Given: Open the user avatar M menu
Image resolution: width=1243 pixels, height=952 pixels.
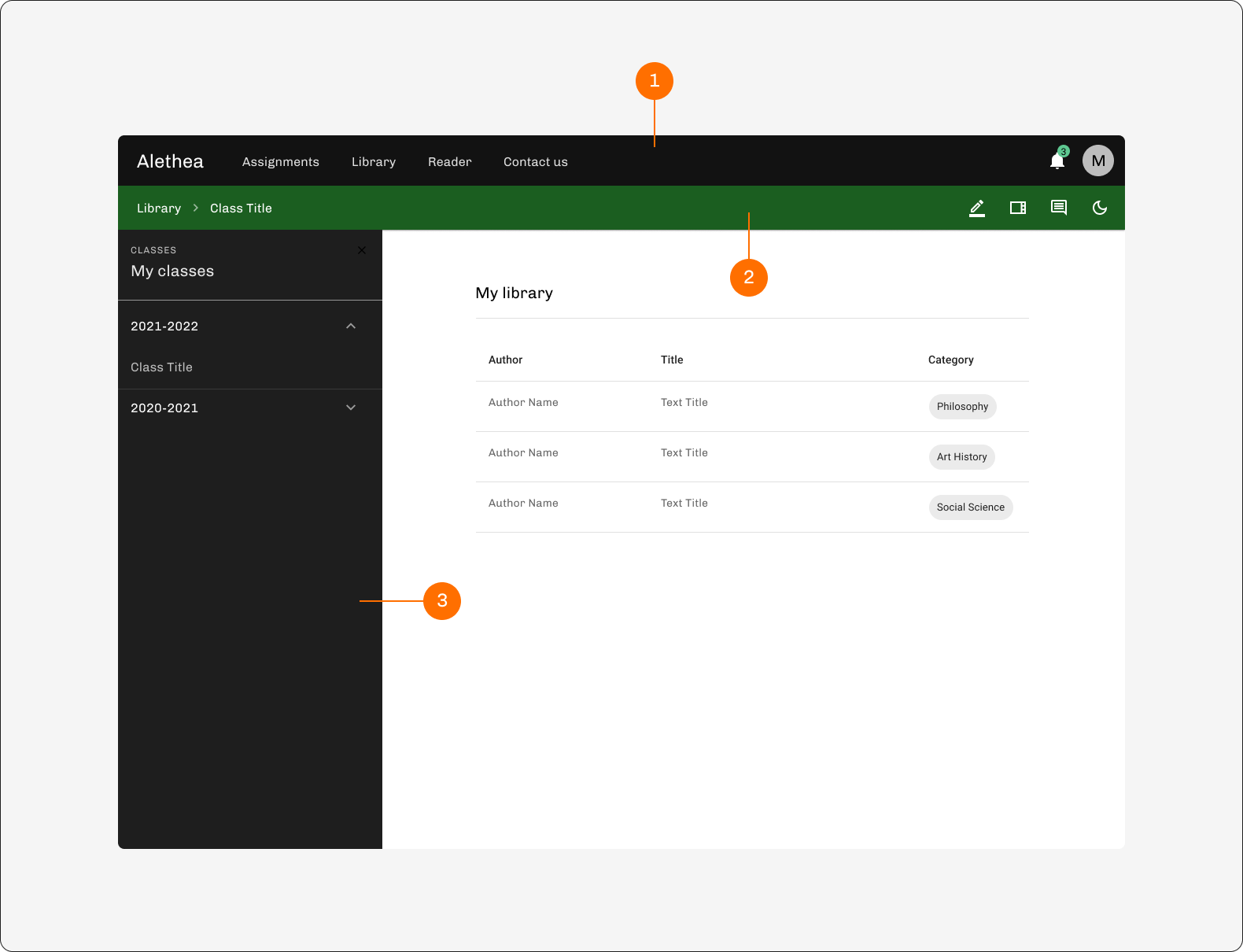Looking at the screenshot, I should [x=1098, y=161].
